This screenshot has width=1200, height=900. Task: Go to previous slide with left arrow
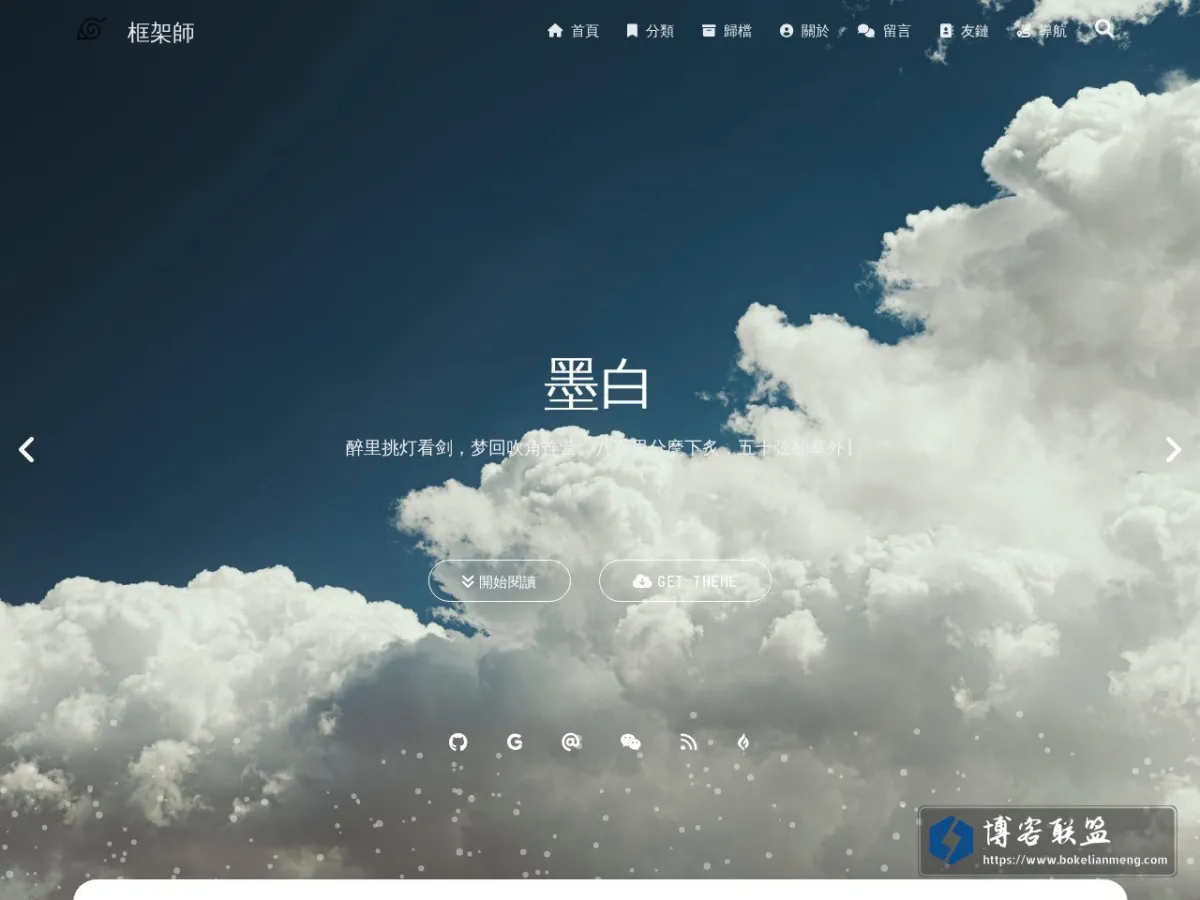click(x=27, y=450)
